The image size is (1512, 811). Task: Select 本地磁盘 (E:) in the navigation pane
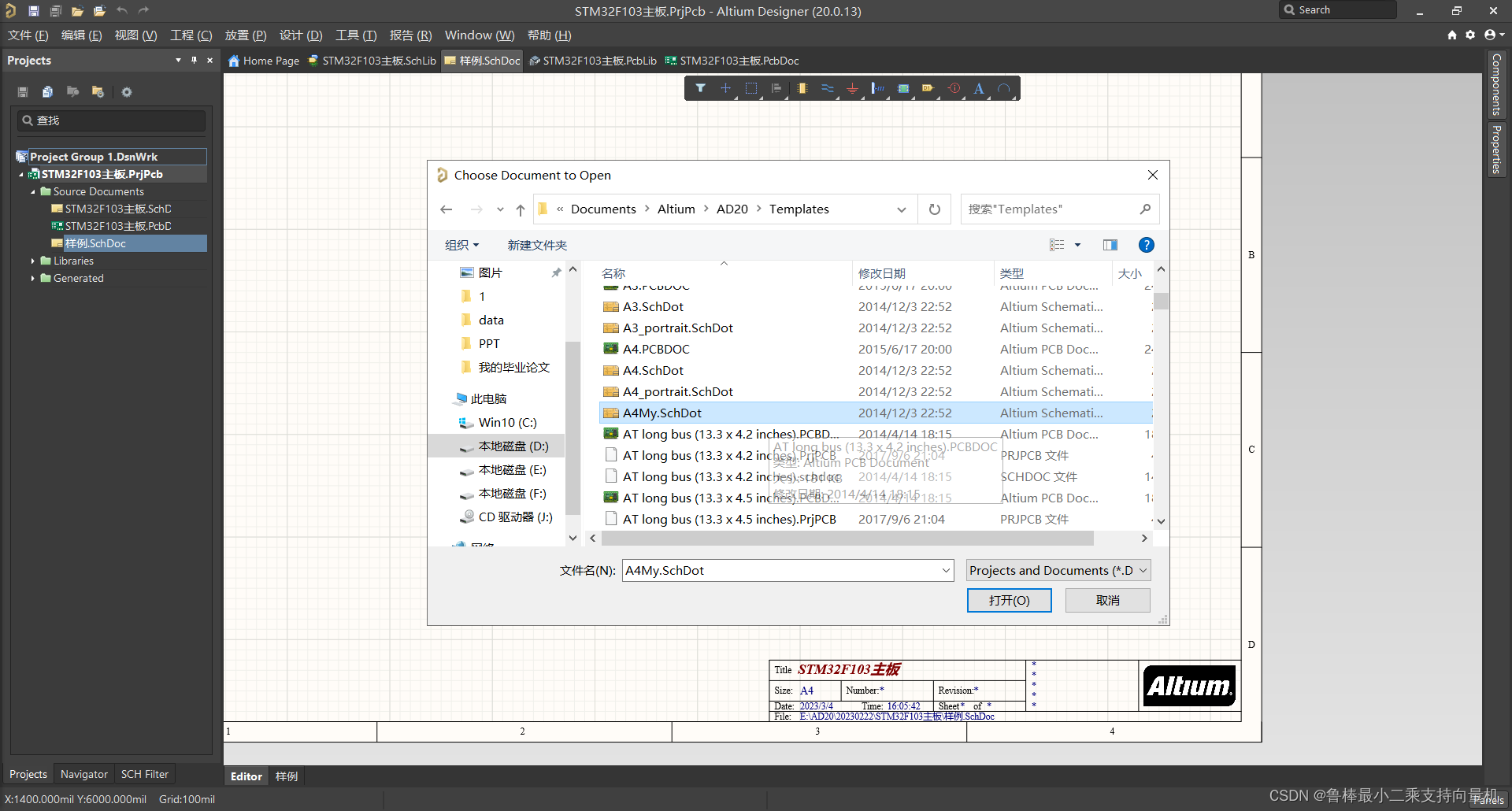click(x=512, y=470)
